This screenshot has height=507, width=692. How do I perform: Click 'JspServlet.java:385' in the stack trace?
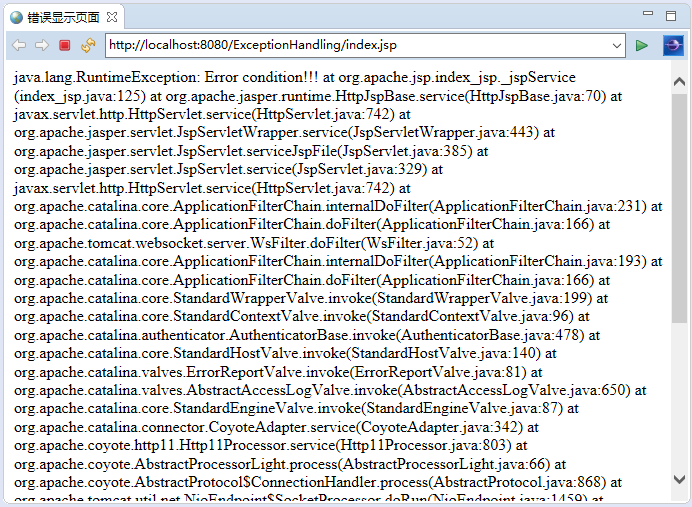click(x=405, y=151)
